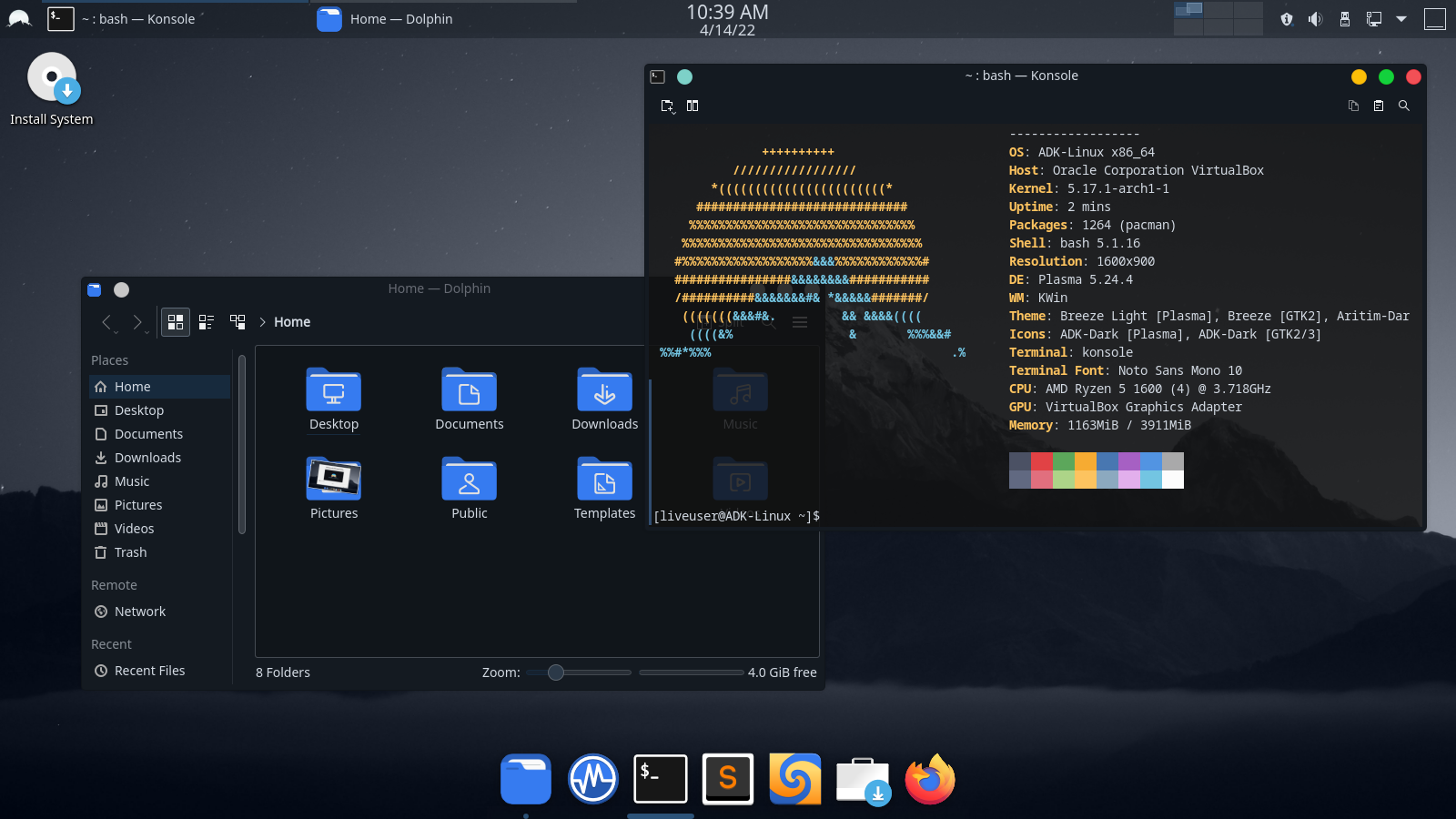Launch Sublime Text from the dock
This screenshot has height=819, width=1456.
[x=728, y=779]
